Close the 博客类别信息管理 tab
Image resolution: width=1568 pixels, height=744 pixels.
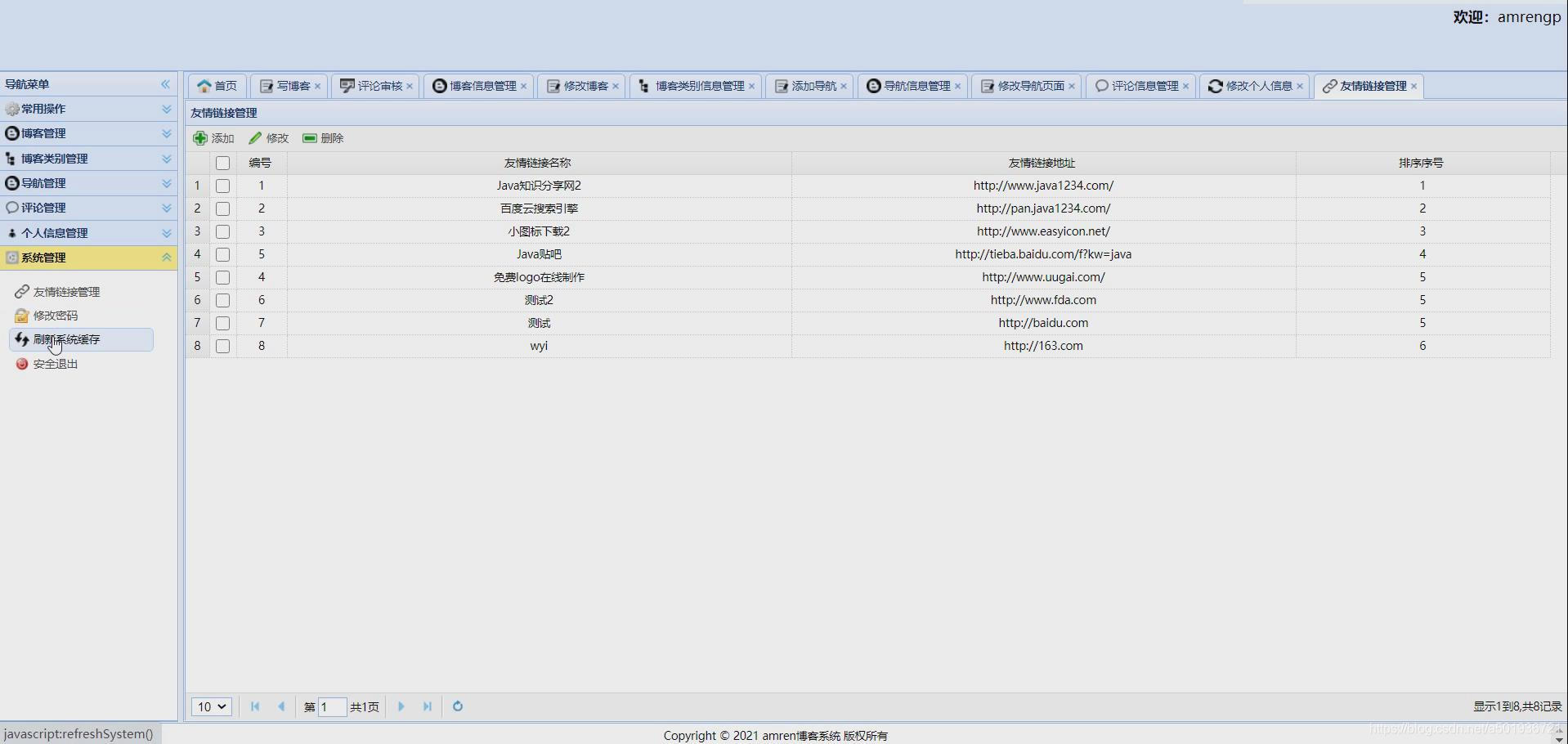[752, 86]
